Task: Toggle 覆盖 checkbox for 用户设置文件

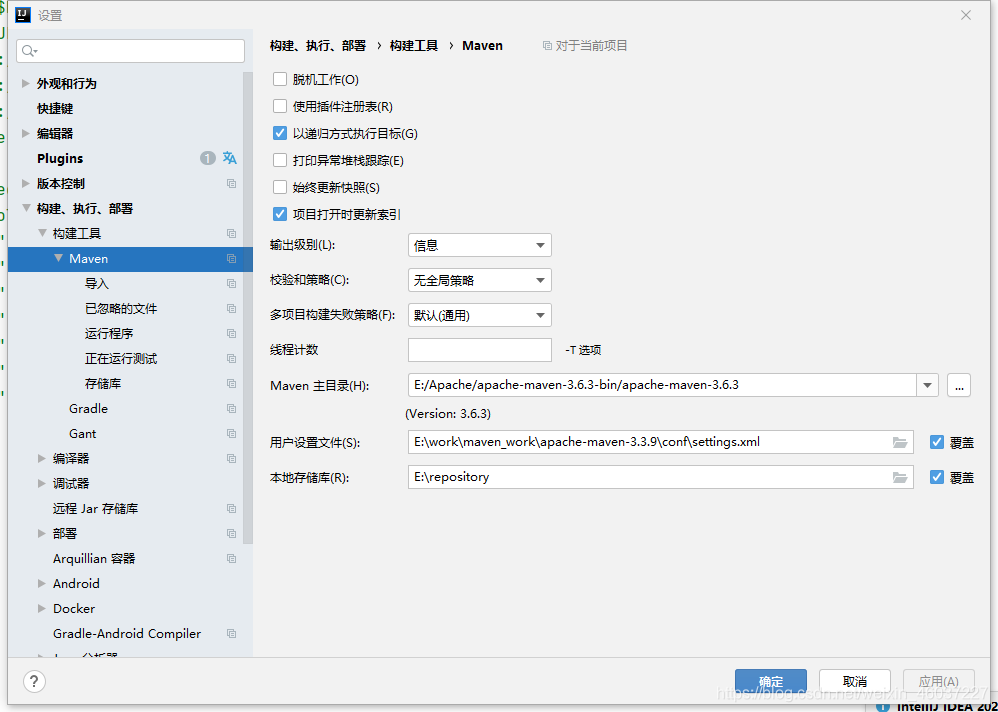Action: click(936, 442)
